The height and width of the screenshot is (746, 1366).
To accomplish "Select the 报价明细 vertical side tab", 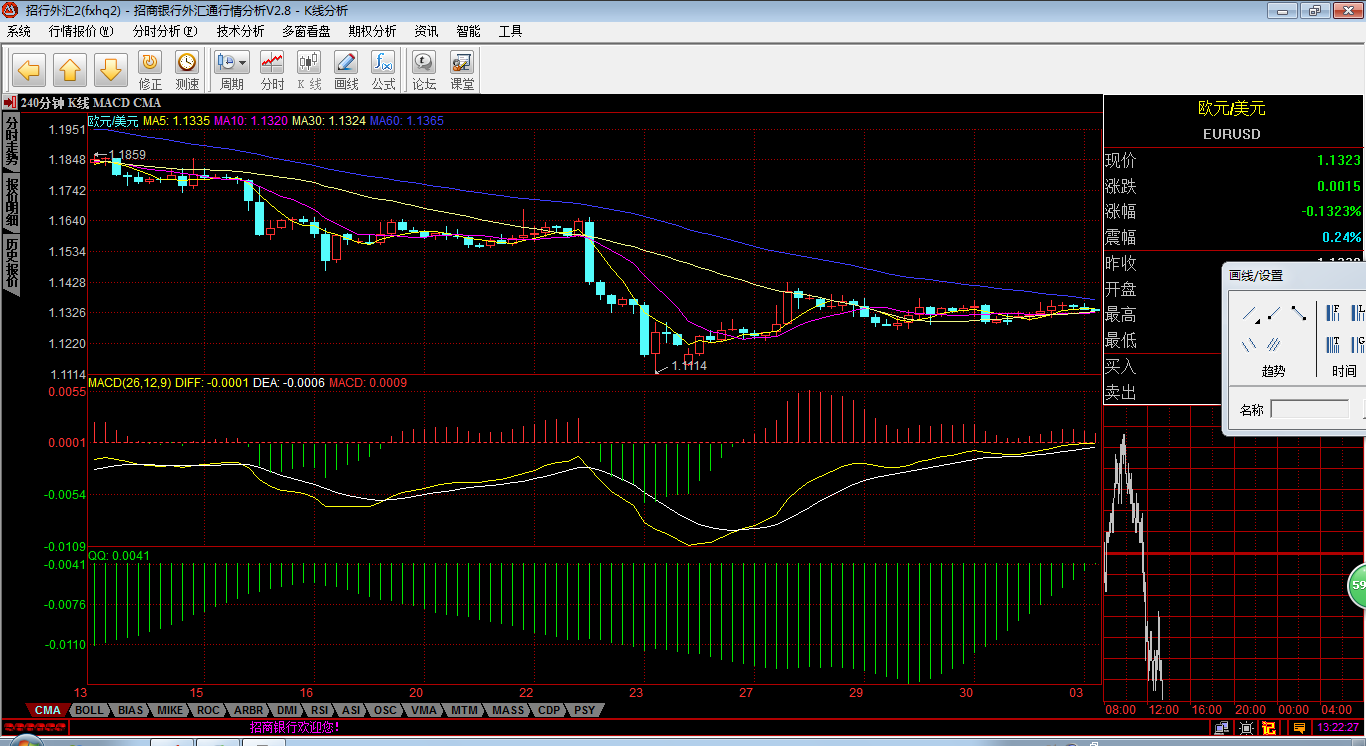I will (x=11, y=201).
